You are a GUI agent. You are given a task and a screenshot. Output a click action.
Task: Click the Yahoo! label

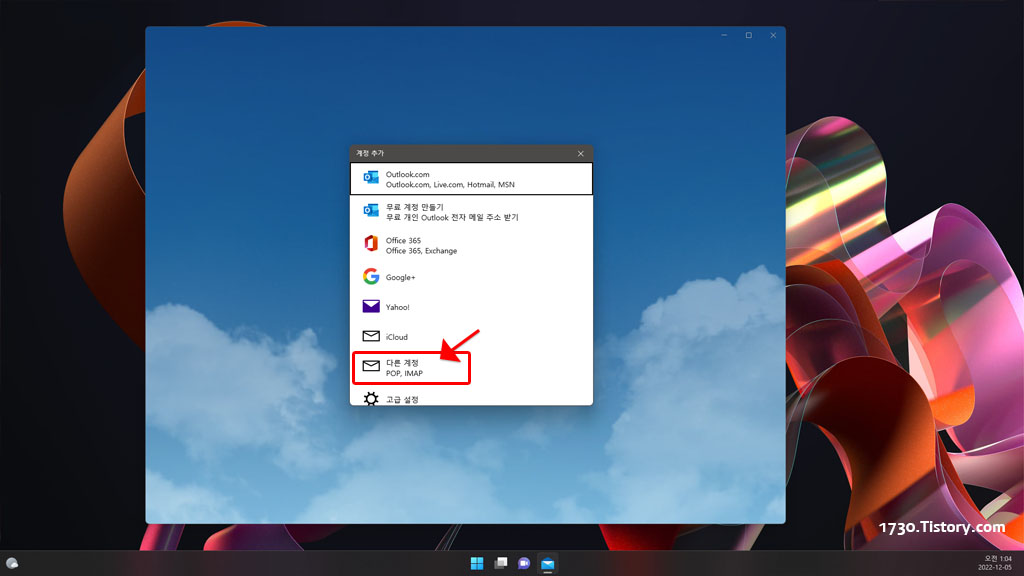click(398, 307)
